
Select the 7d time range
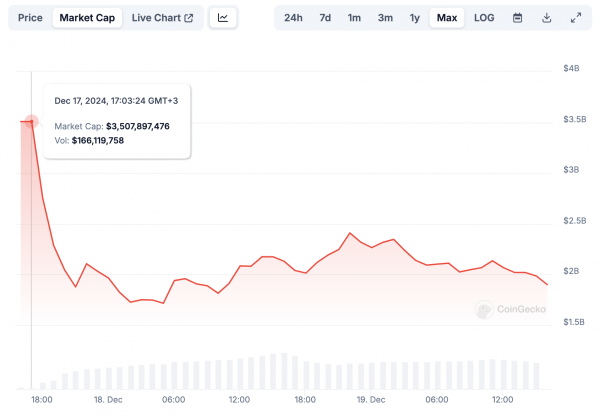[325, 18]
